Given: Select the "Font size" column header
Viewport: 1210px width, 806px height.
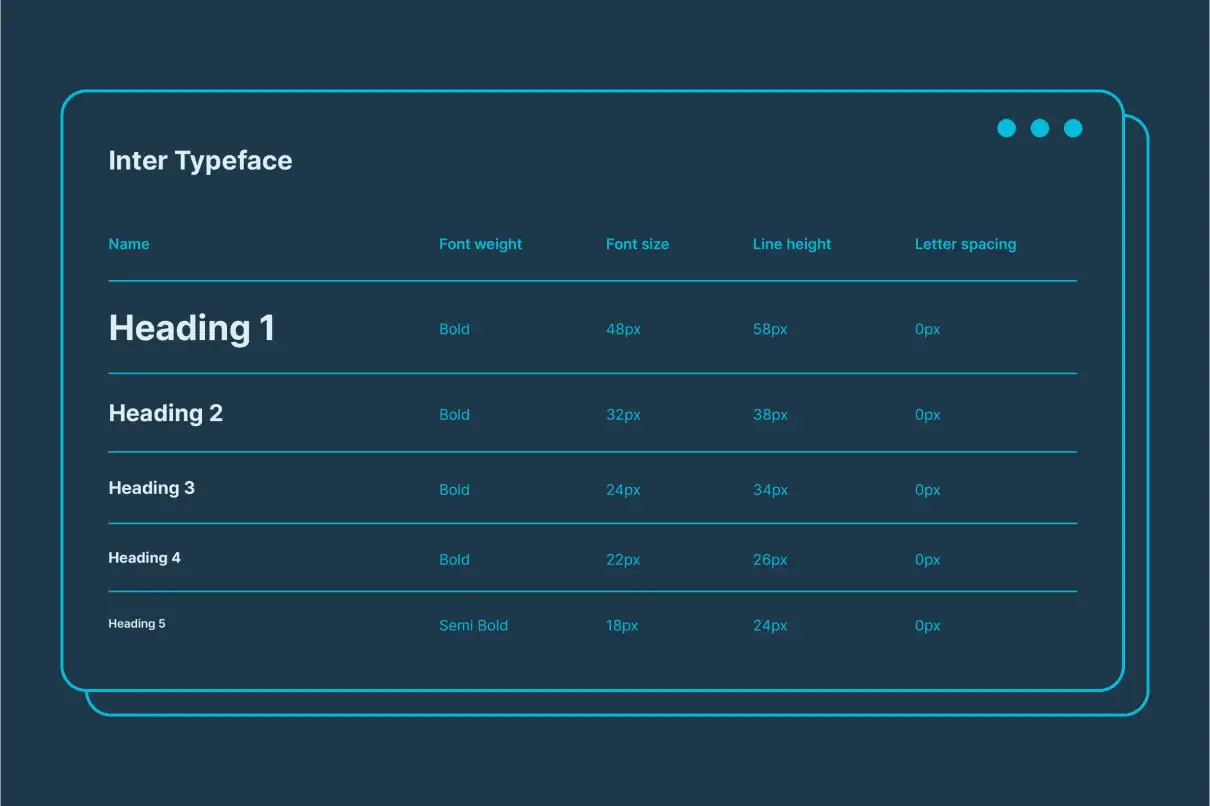Looking at the screenshot, I should click(637, 244).
